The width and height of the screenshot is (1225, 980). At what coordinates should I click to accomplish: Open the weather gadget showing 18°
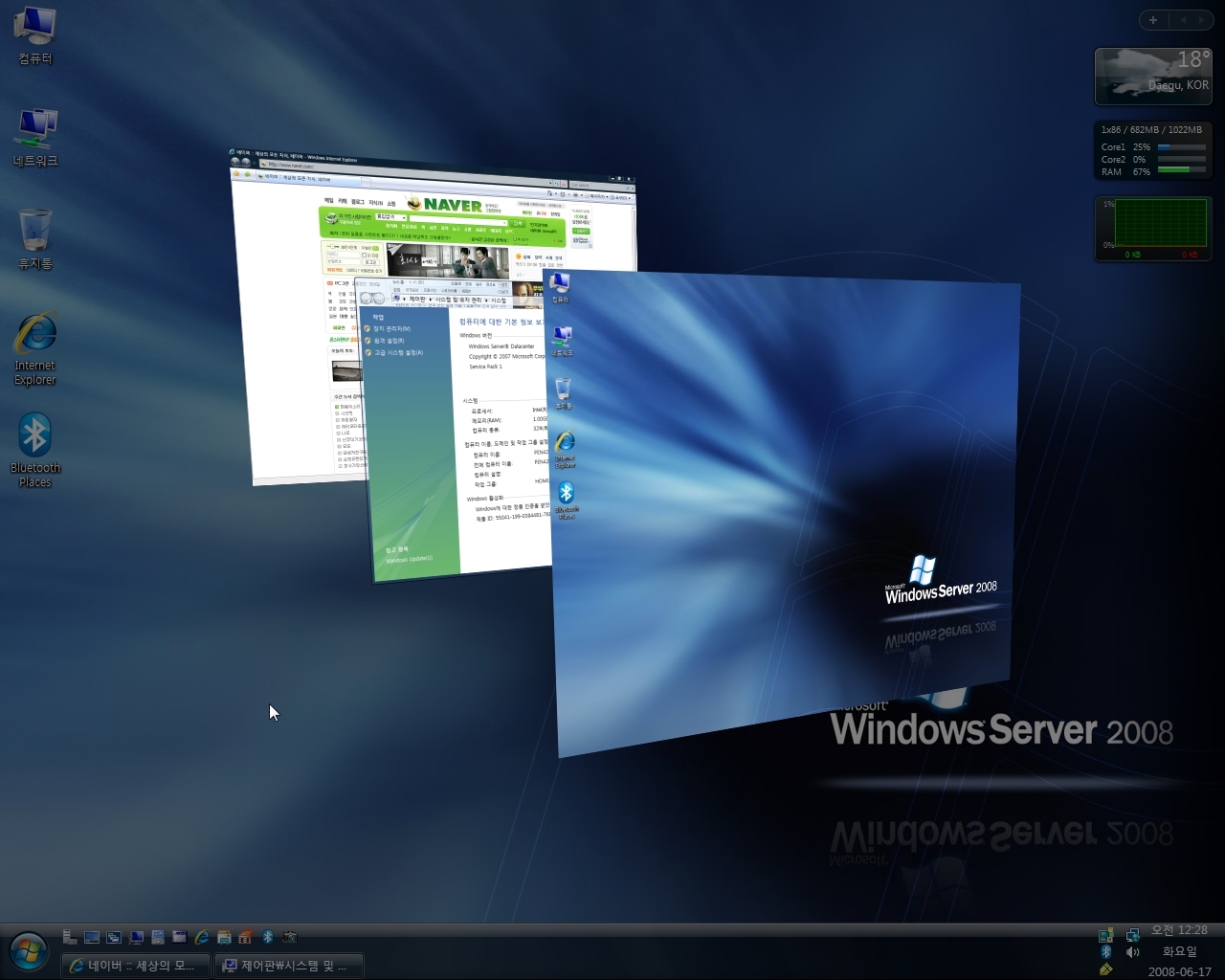point(1153,76)
